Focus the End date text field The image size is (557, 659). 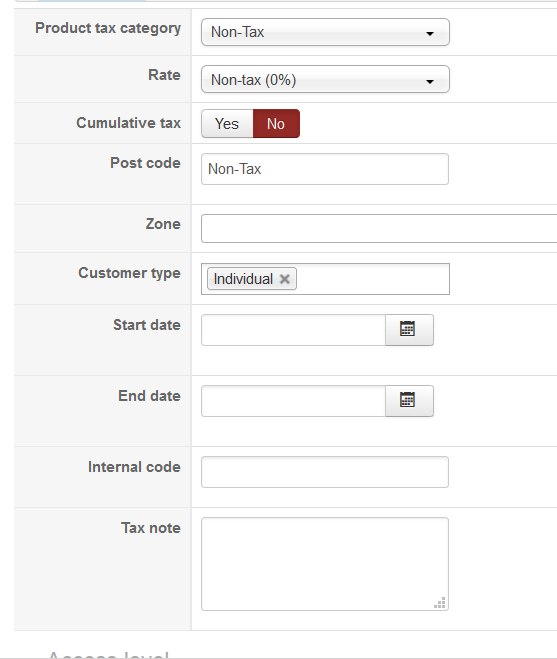point(293,401)
